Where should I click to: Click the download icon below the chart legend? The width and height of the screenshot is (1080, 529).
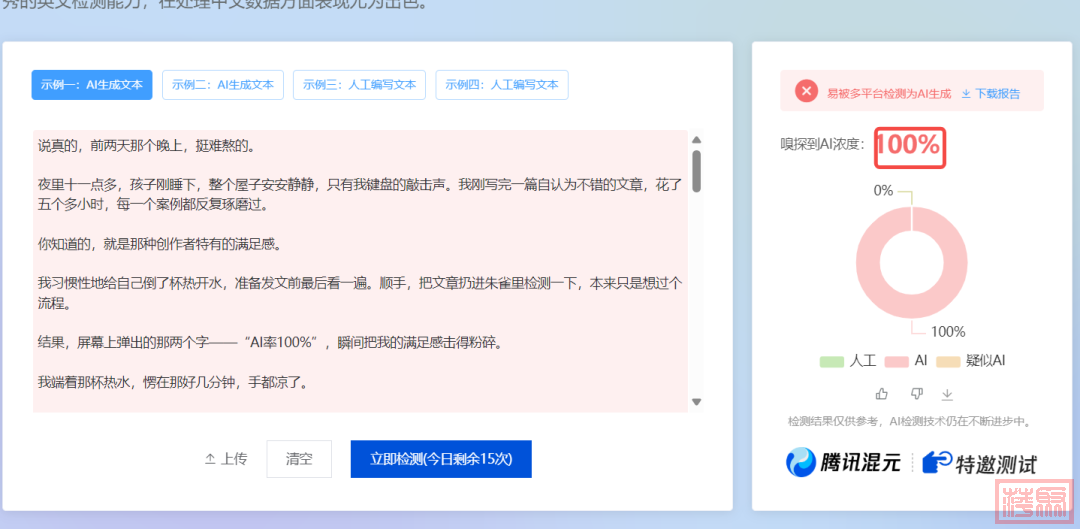coord(948,394)
